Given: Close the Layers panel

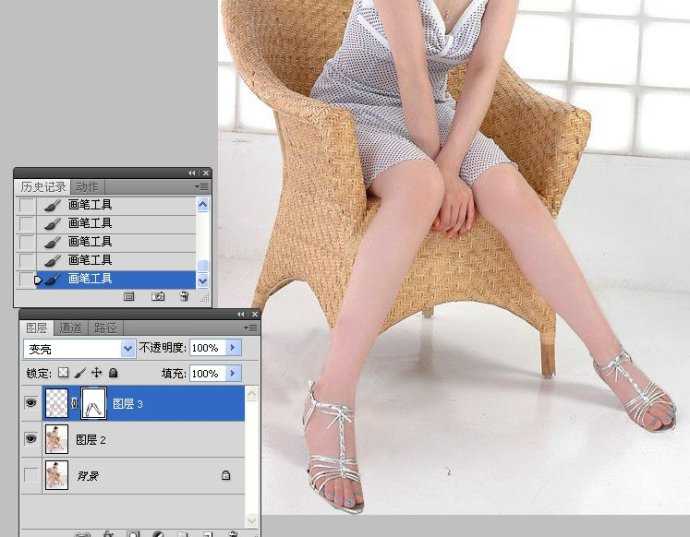Looking at the screenshot, I should [x=254, y=314].
